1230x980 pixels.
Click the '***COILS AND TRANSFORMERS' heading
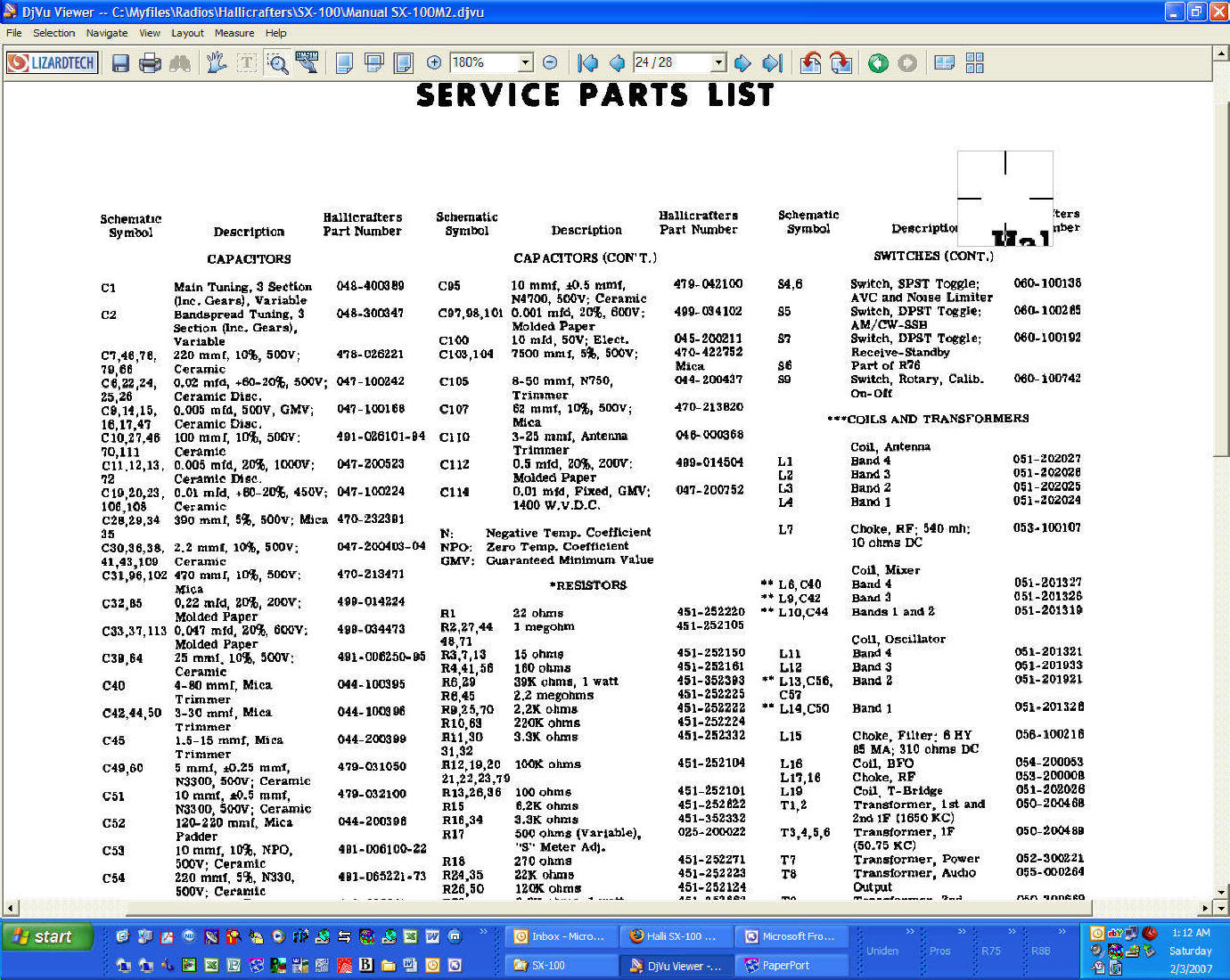(928, 419)
